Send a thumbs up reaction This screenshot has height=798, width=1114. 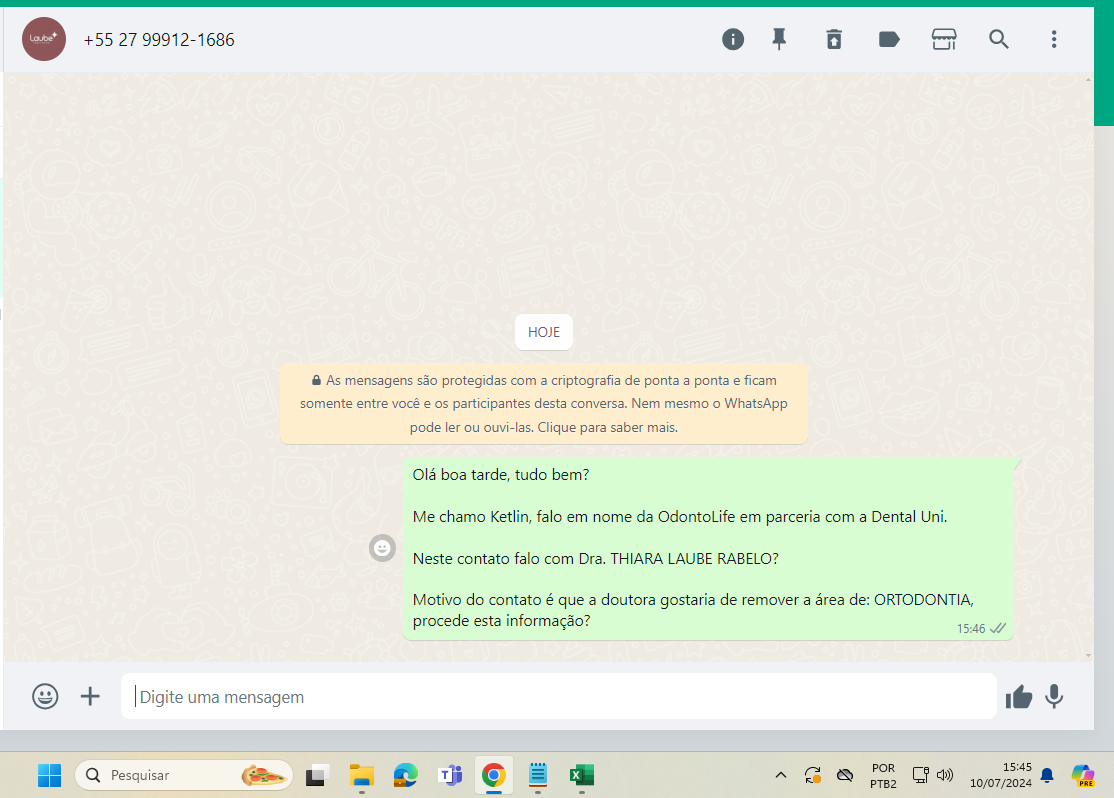click(x=1018, y=696)
